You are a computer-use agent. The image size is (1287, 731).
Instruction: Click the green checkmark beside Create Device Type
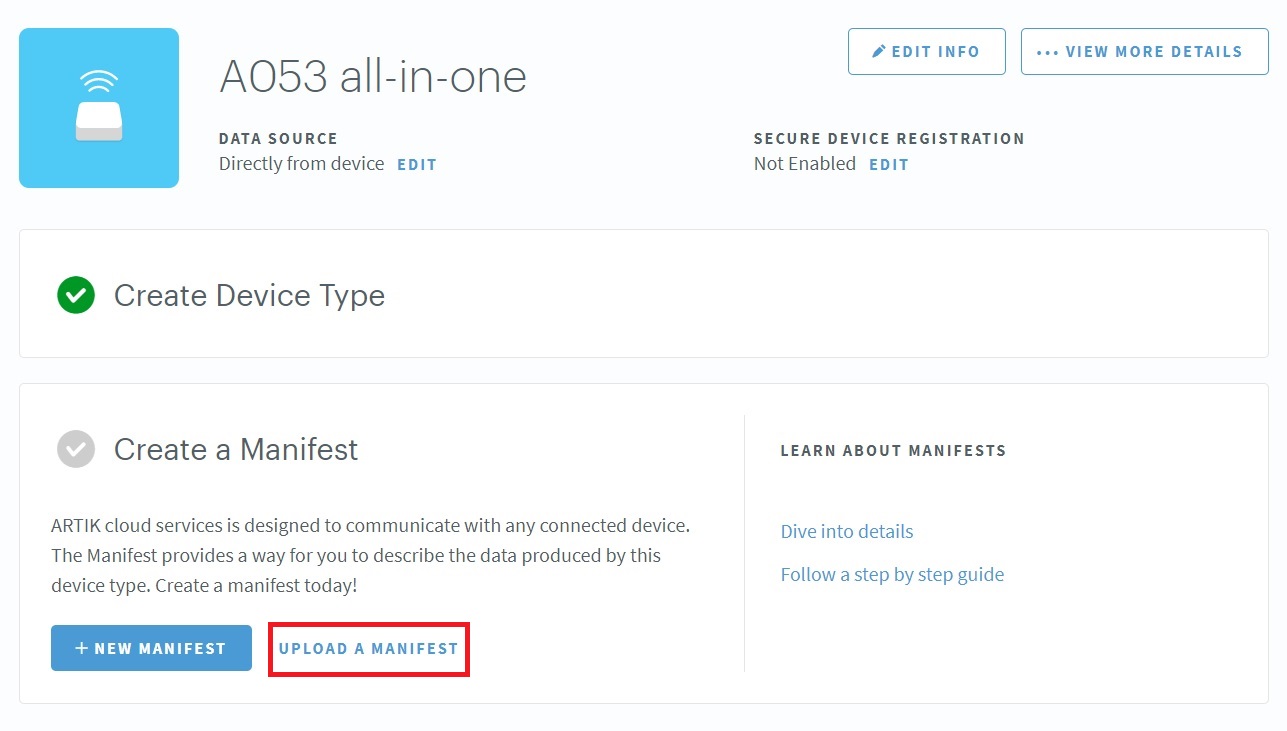click(x=76, y=295)
